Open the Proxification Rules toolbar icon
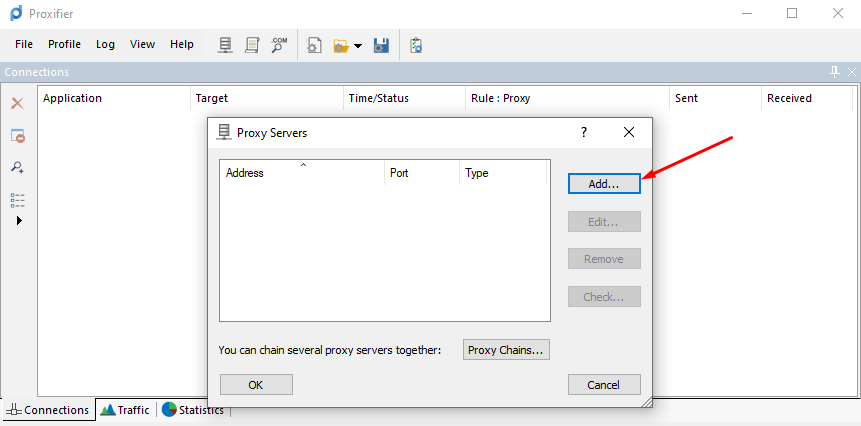 pyautogui.click(x=252, y=45)
